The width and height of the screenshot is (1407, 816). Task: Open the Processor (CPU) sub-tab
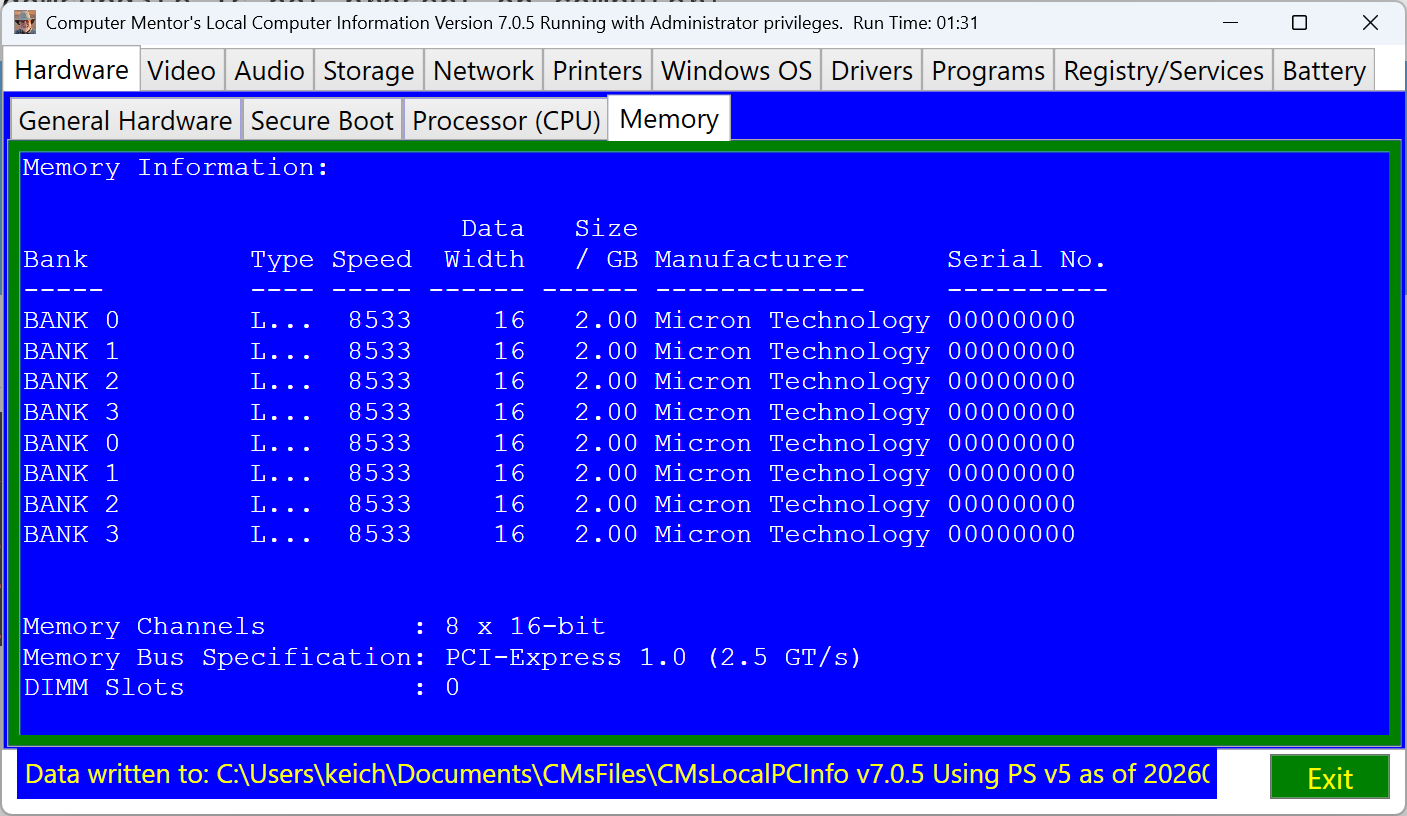coord(506,120)
